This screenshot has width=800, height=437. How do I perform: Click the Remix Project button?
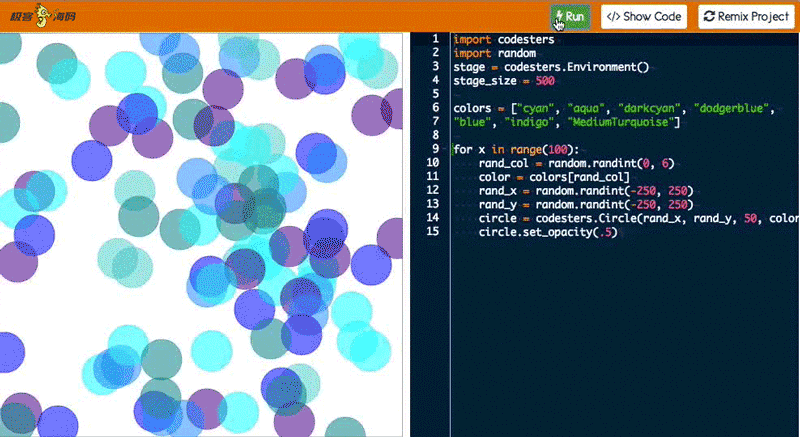746,17
